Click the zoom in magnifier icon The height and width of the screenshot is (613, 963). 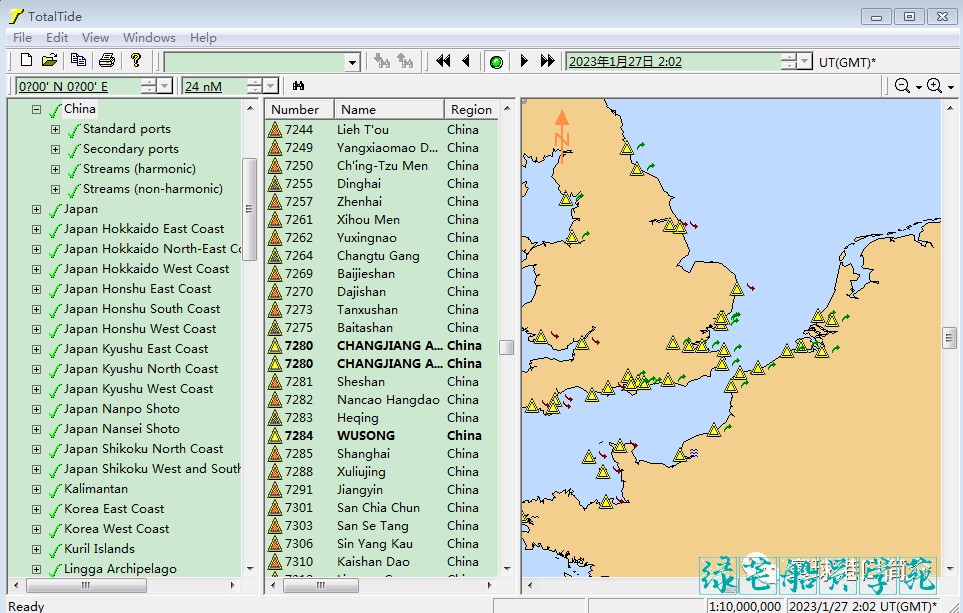point(934,86)
